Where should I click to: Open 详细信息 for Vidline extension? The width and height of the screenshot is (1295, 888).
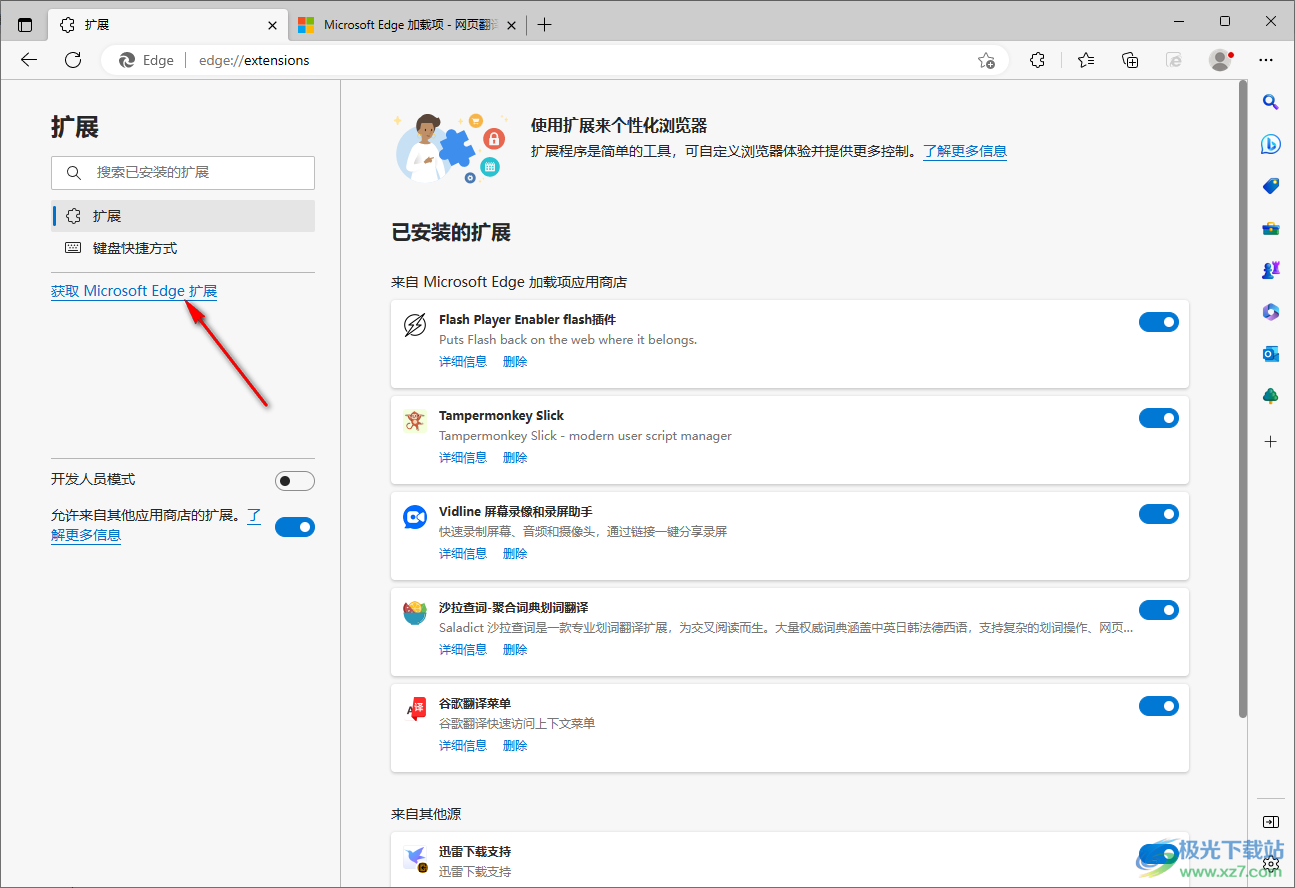[x=463, y=553]
